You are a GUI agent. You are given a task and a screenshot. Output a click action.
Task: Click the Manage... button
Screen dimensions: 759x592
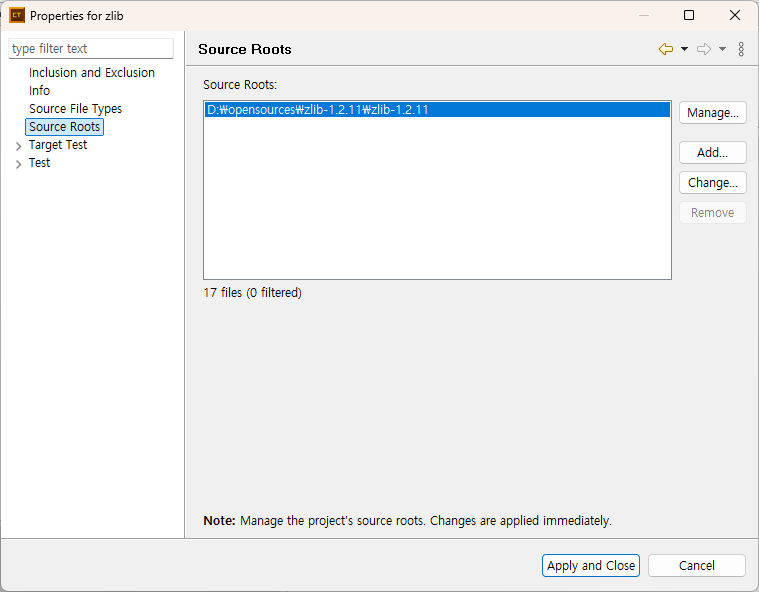[712, 113]
